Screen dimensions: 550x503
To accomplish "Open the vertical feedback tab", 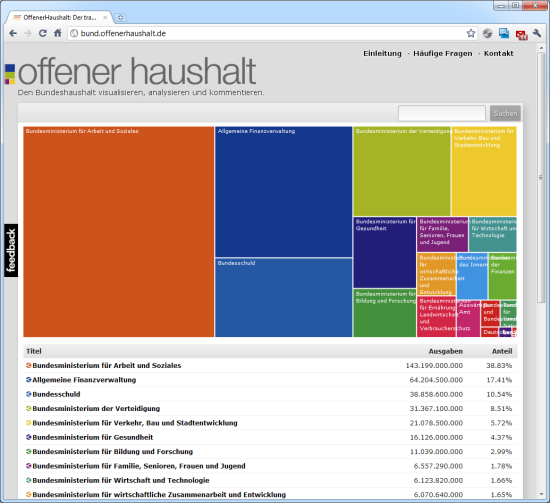I will [11, 250].
